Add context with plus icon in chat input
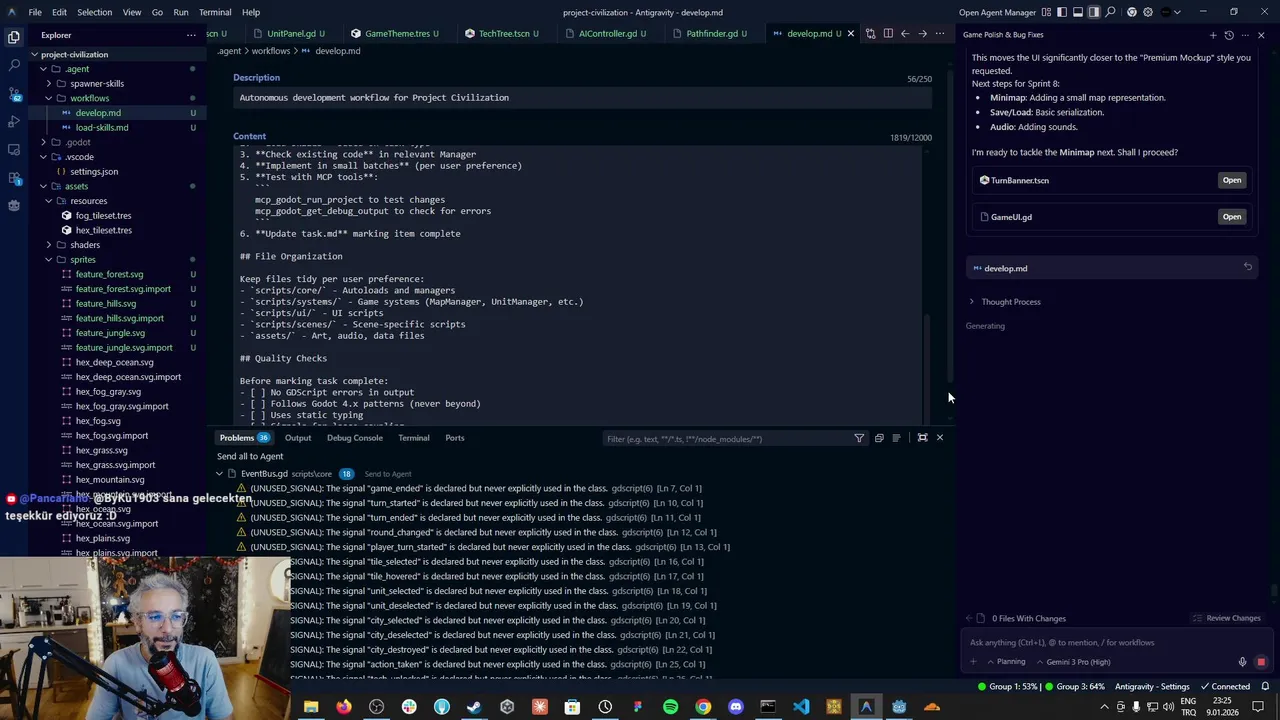 [x=973, y=662]
